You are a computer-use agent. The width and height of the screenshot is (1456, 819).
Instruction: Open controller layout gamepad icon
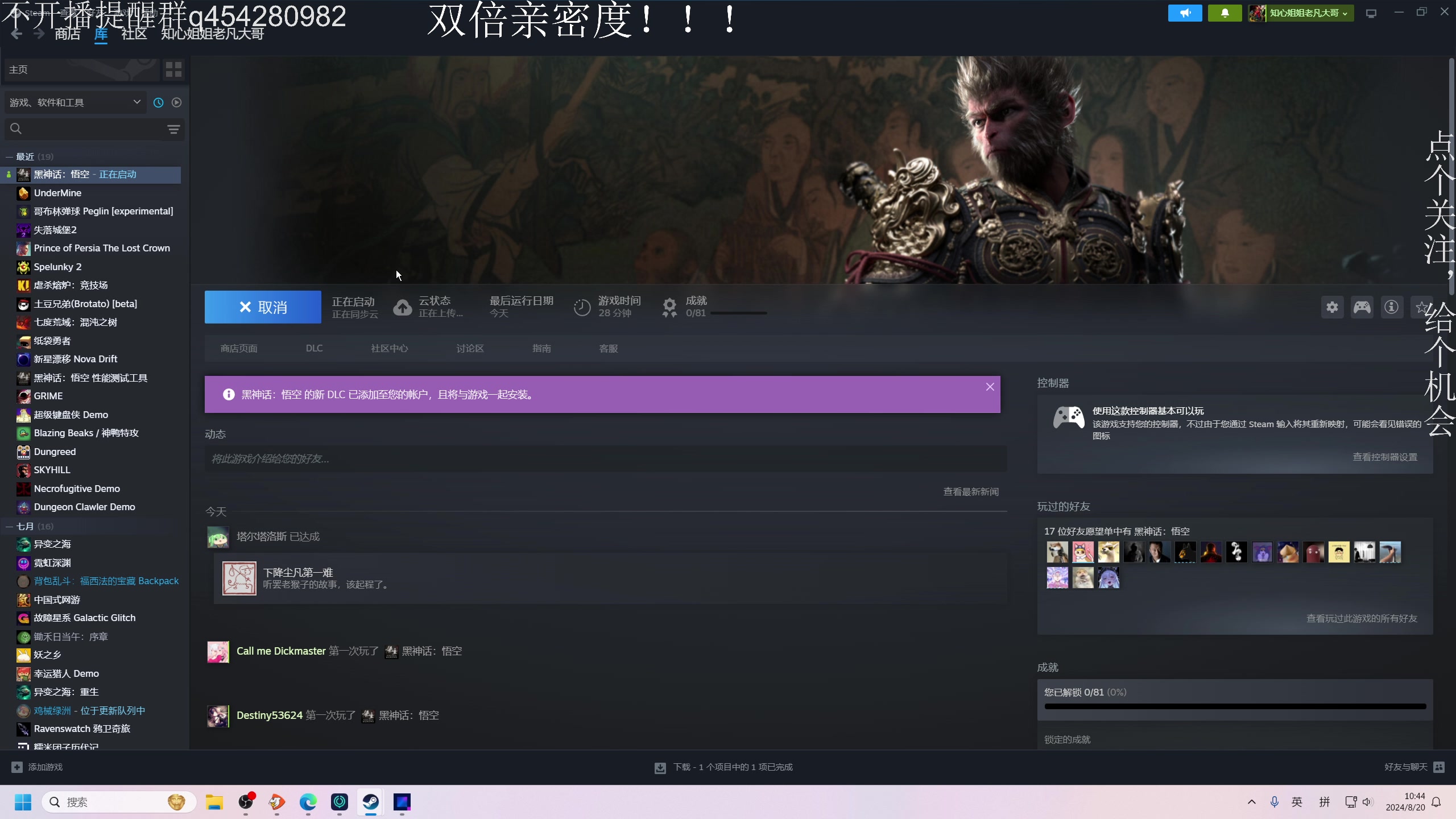coord(1362,307)
